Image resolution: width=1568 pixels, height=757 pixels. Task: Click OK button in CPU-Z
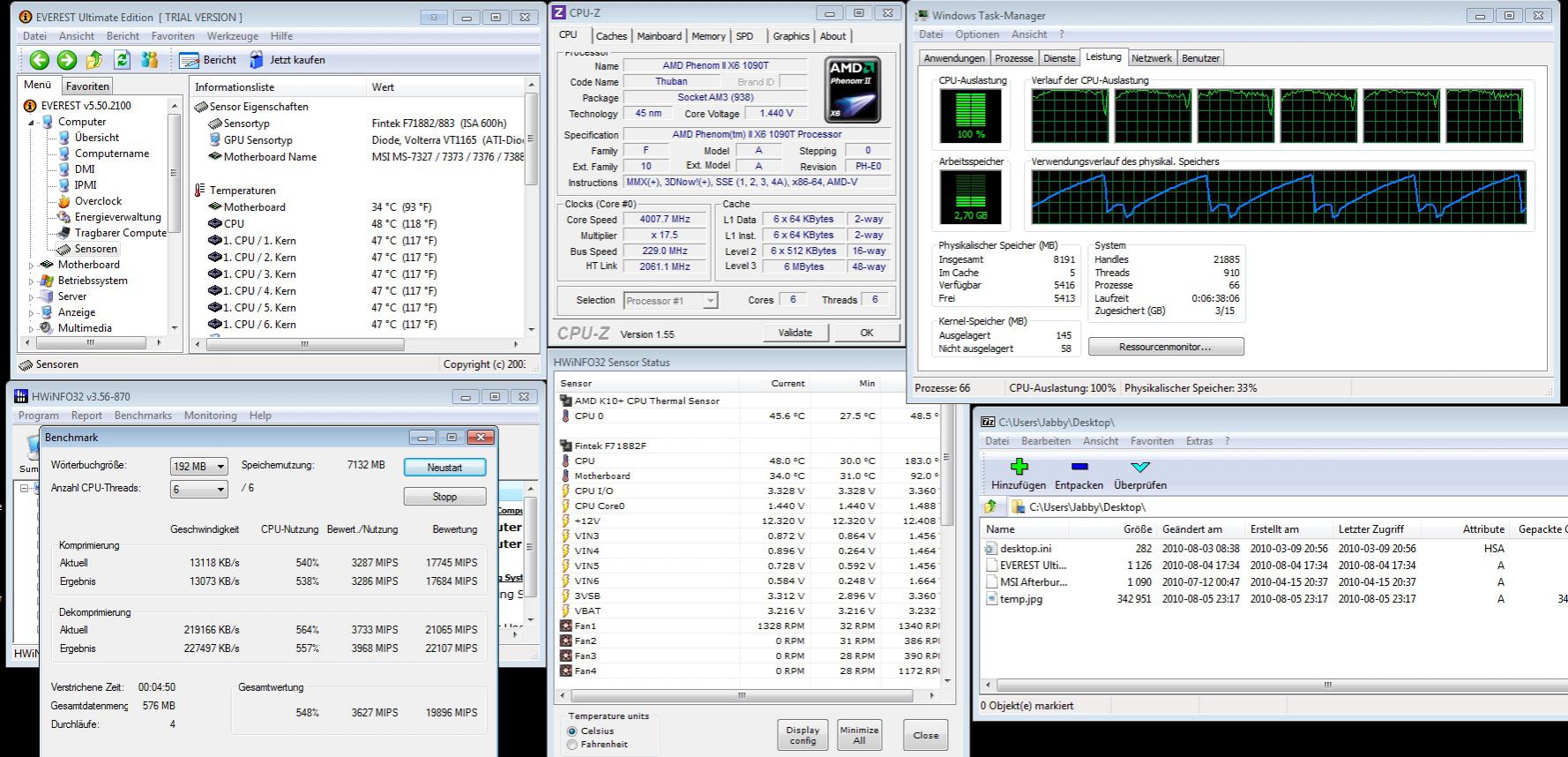coord(866,333)
